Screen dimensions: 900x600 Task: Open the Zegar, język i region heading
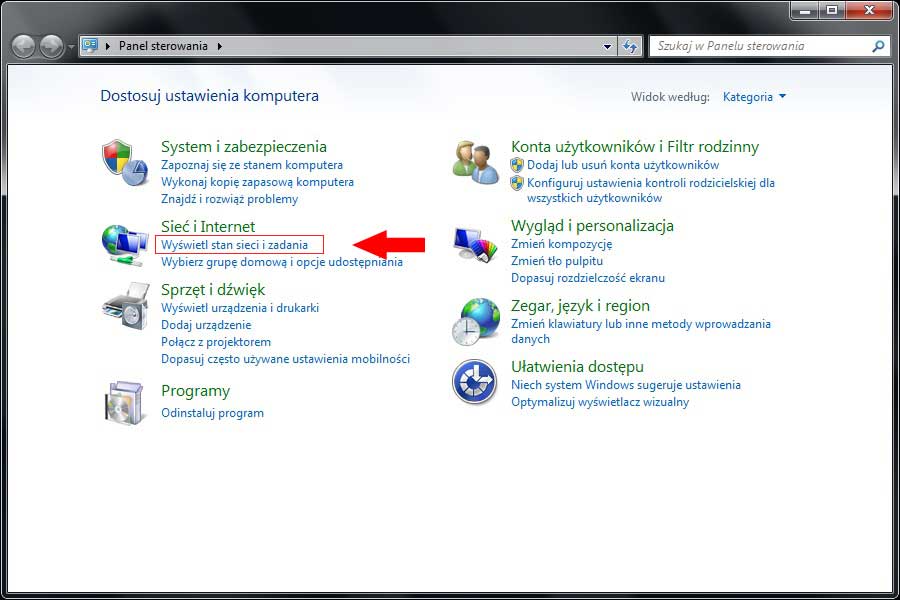[x=580, y=306]
